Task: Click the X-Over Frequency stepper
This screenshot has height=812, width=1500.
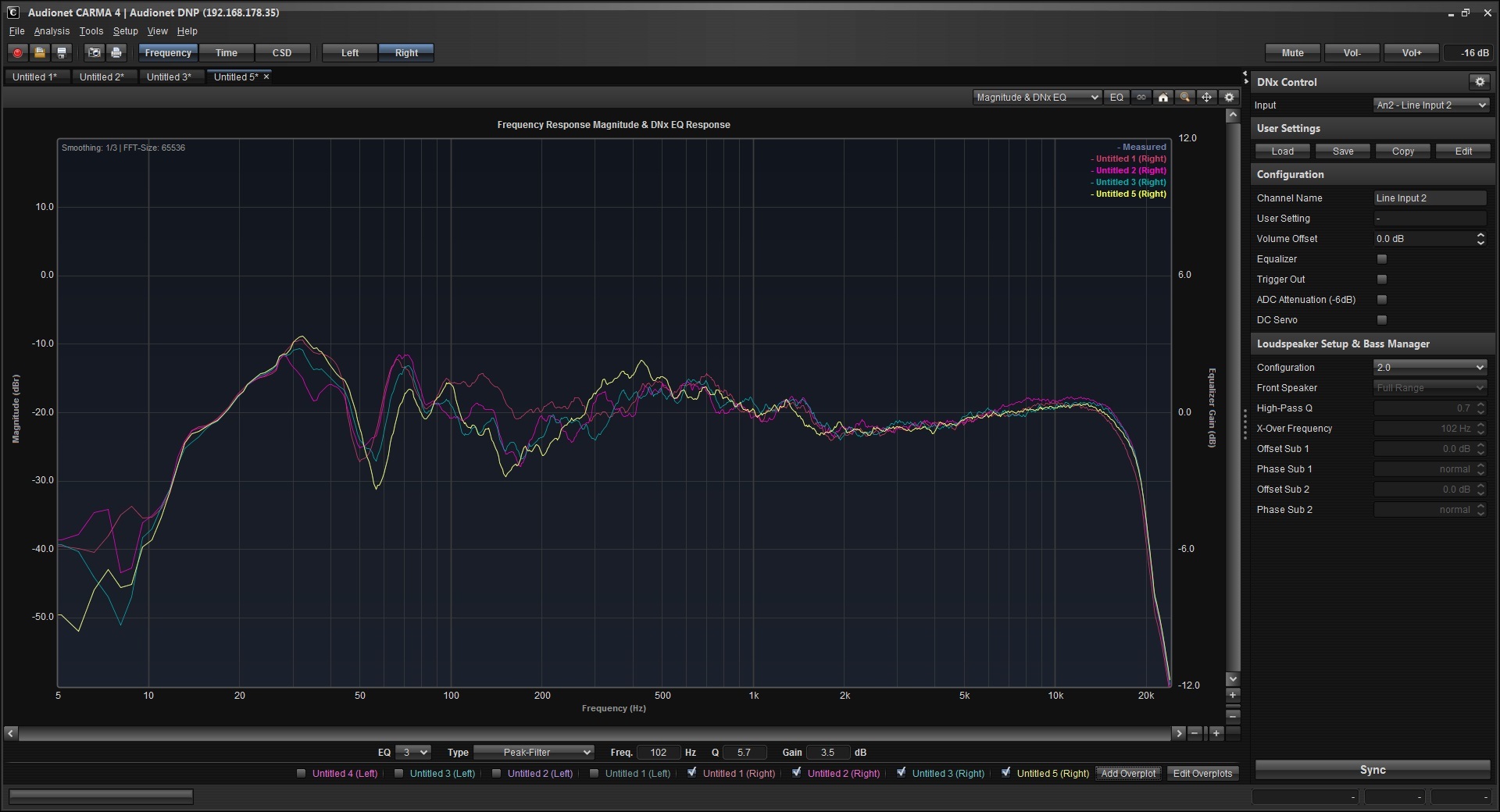Action: [1480, 429]
